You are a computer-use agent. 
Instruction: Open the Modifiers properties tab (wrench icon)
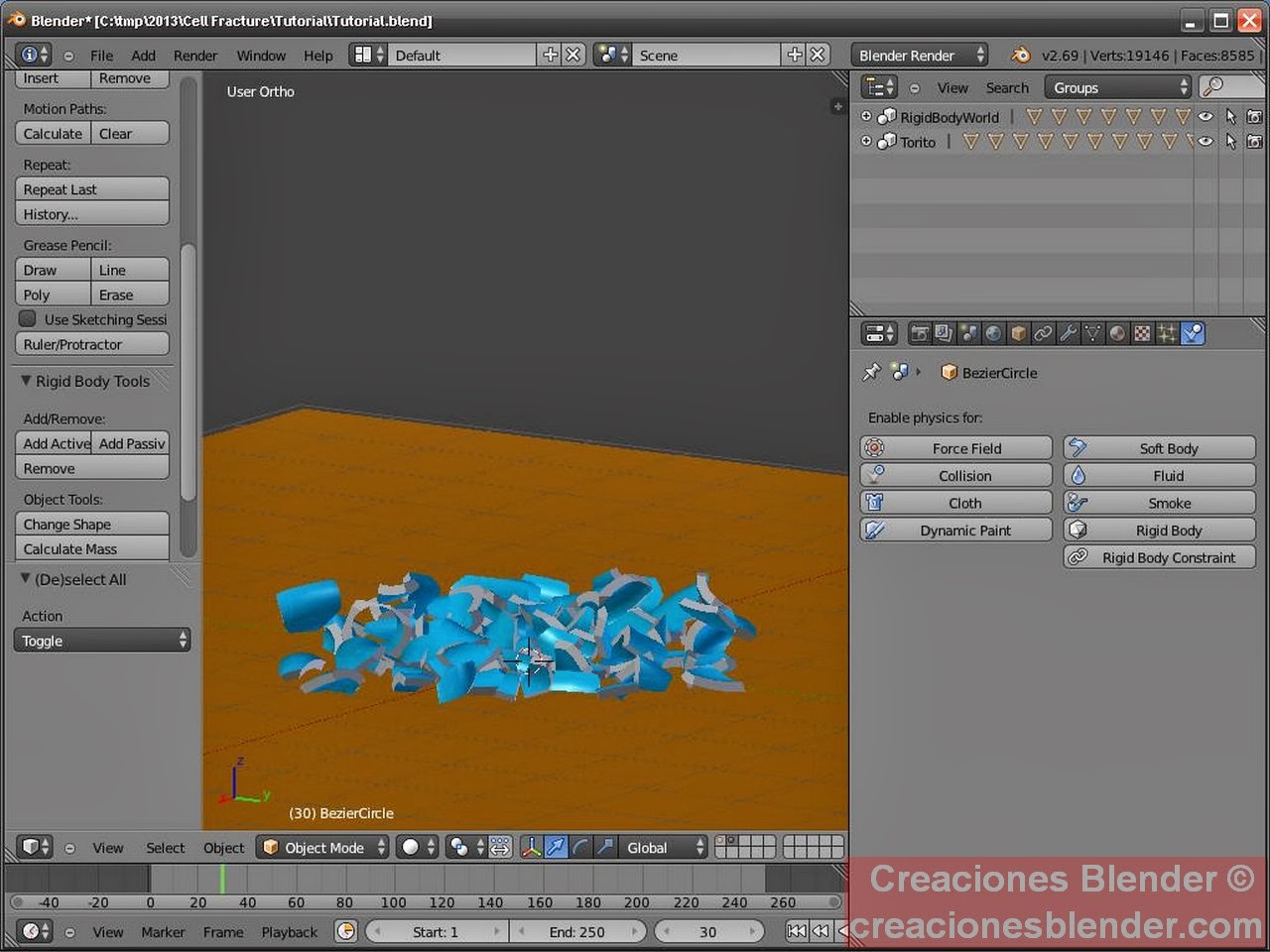(x=1069, y=333)
